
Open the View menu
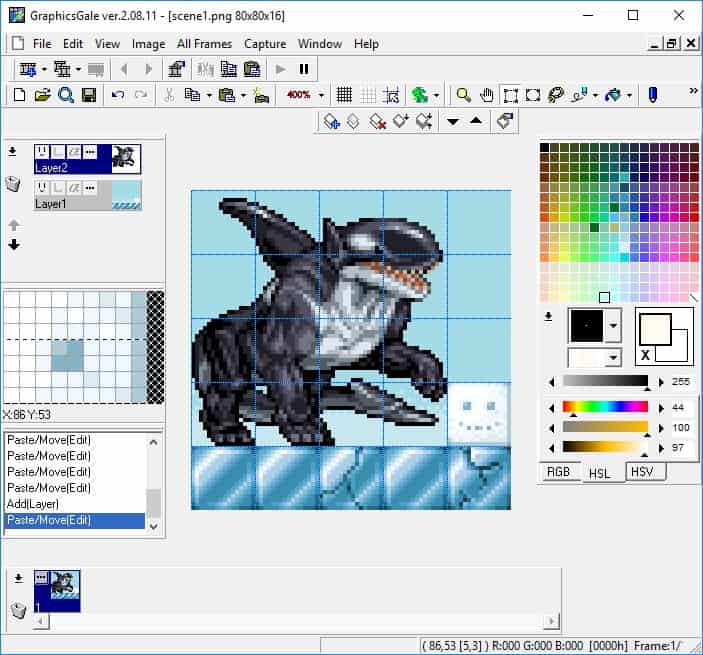pyautogui.click(x=107, y=44)
